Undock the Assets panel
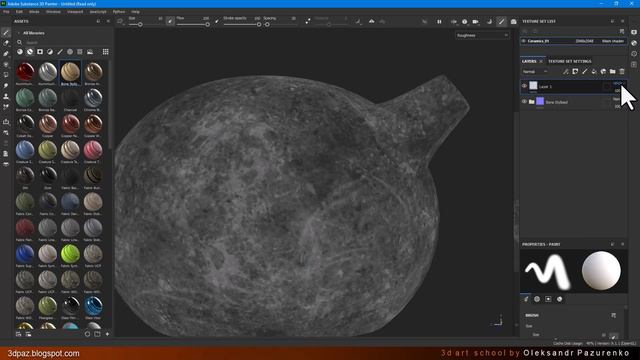This screenshot has height=360, width=640. 98,21
